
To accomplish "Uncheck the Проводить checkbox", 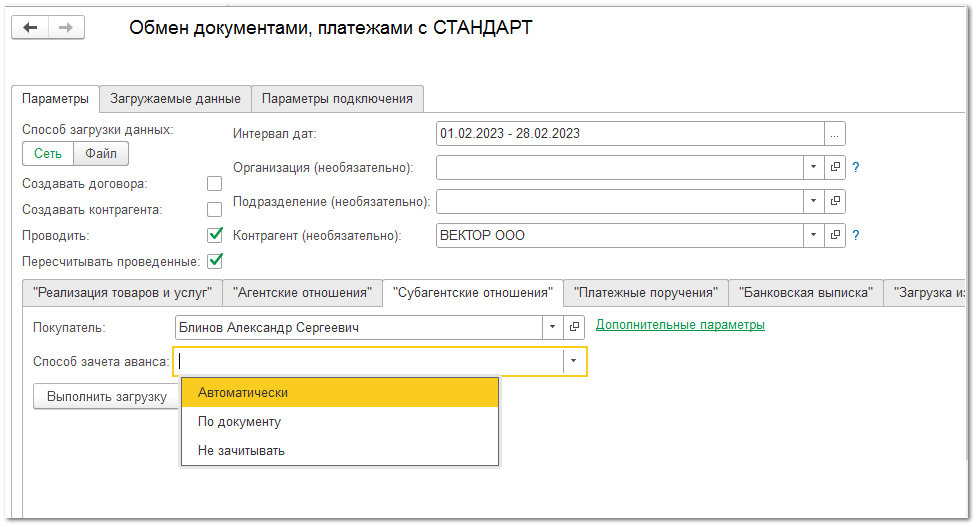I will point(214,236).
